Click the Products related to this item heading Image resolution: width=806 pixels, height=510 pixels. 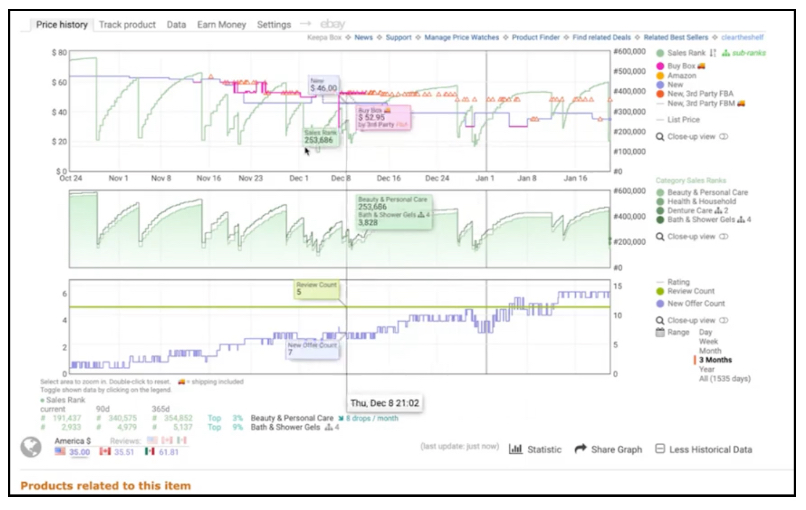105,486
